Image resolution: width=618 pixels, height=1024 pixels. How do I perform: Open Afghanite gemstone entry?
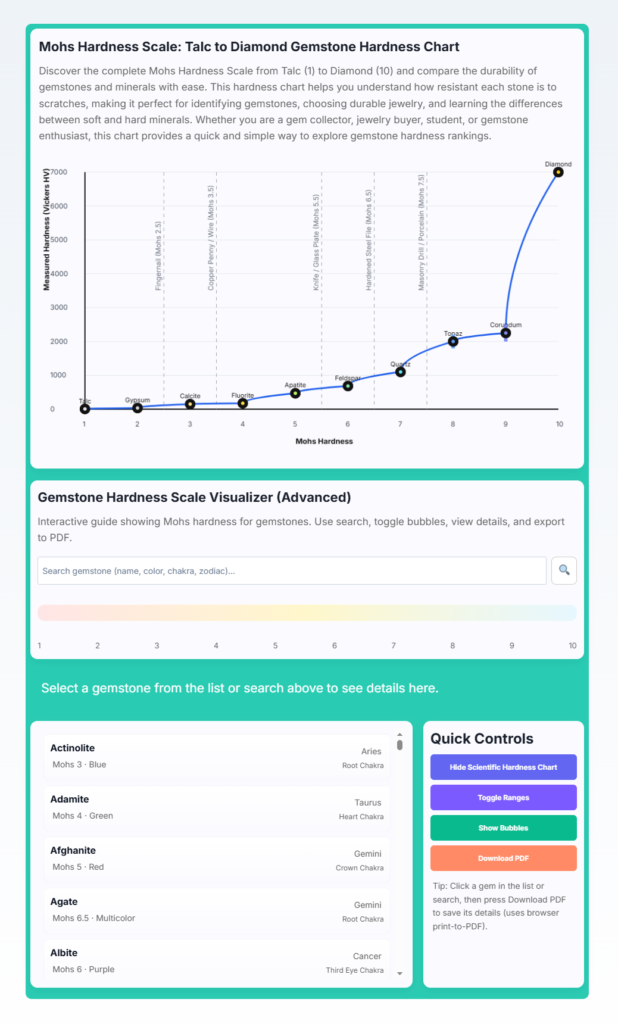tap(217, 859)
